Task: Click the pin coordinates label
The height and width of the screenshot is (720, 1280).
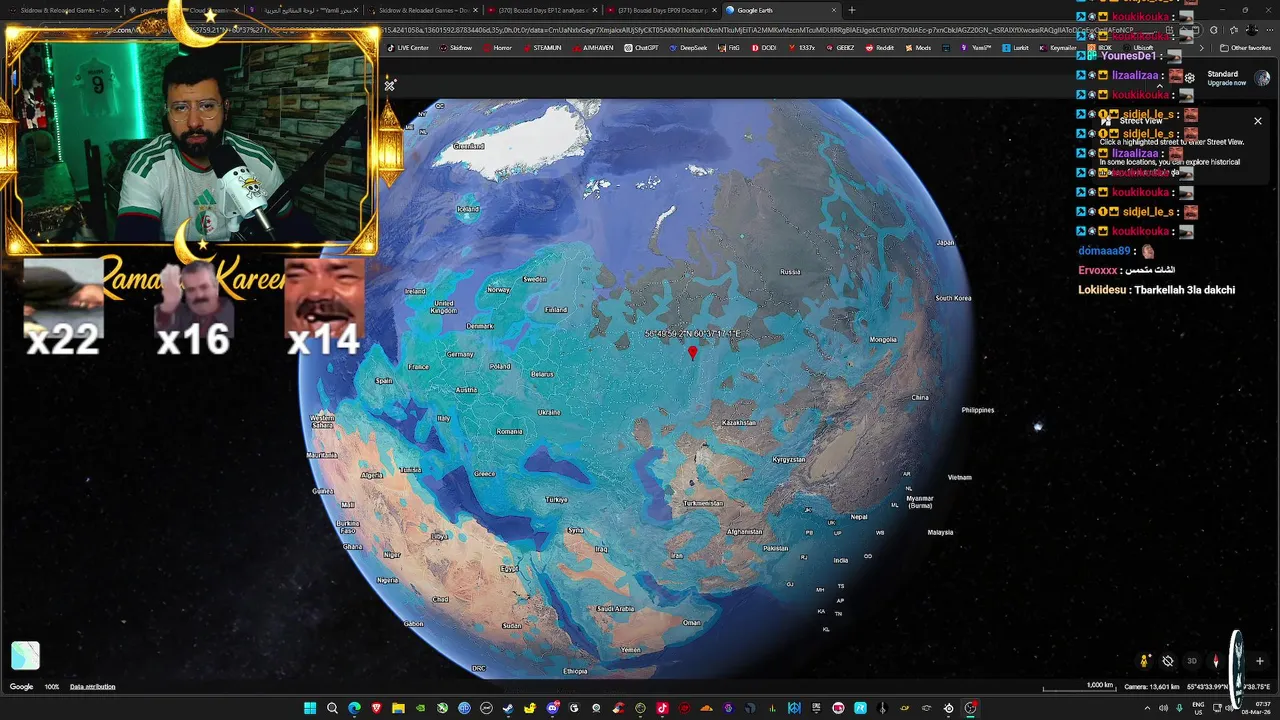Action: tap(692, 334)
